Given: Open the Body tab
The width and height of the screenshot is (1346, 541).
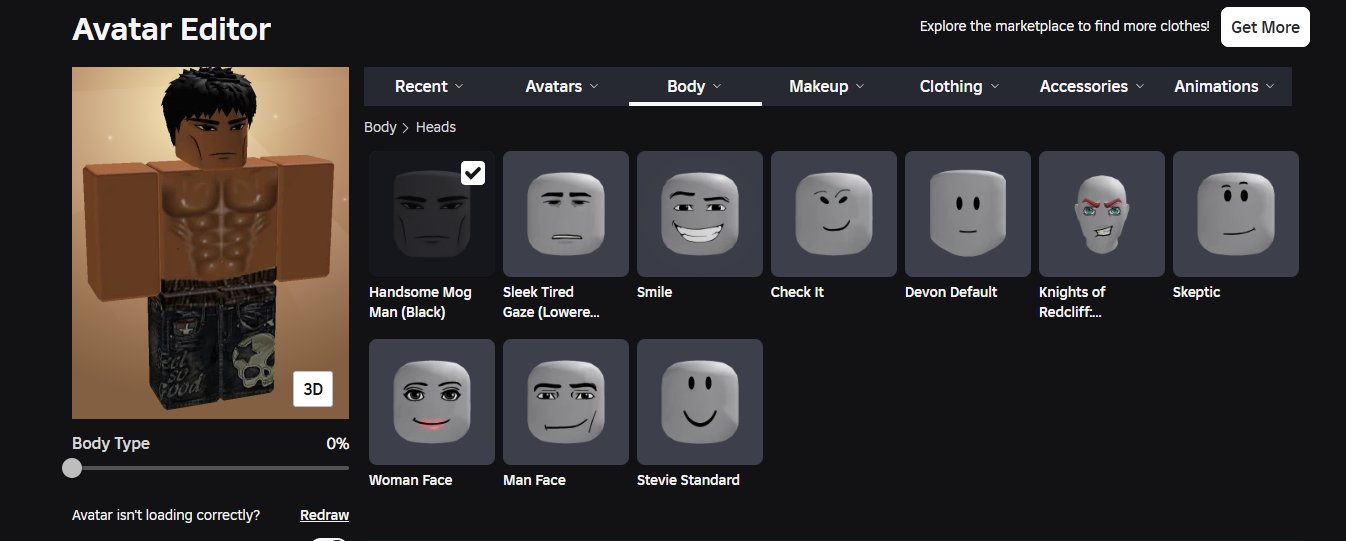Looking at the screenshot, I should (x=695, y=86).
